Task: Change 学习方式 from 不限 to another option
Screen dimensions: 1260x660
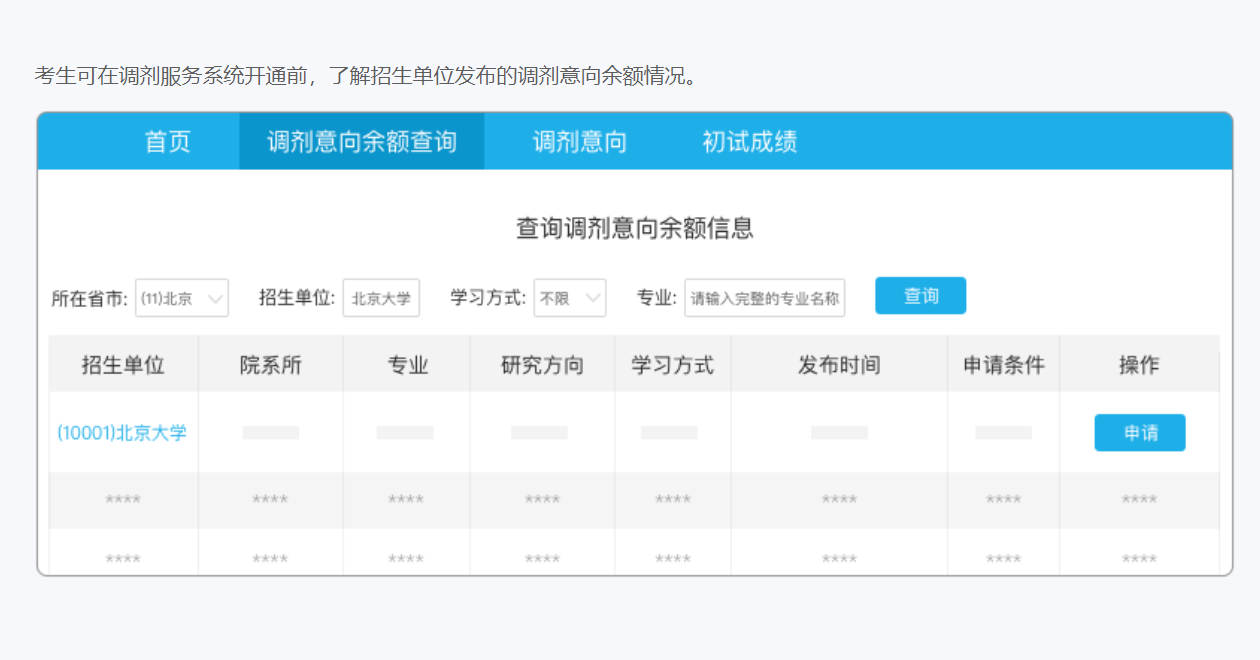Action: 570,297
